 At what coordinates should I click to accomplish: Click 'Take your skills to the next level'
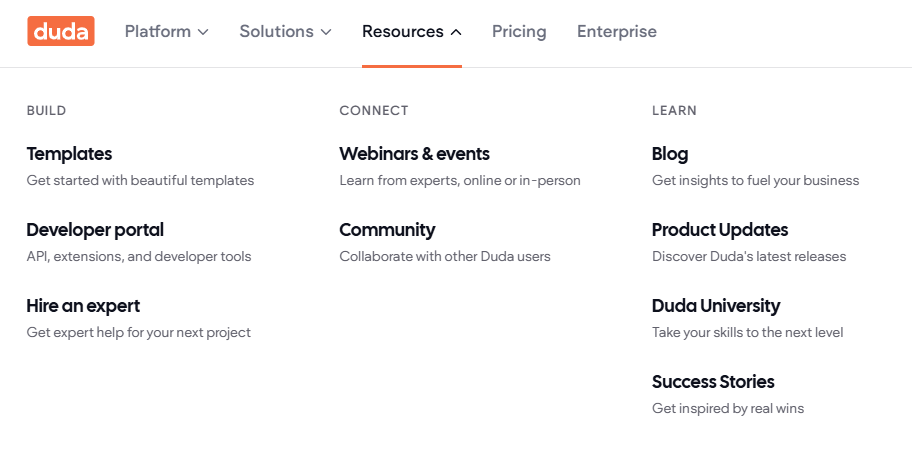pos(747,333)
